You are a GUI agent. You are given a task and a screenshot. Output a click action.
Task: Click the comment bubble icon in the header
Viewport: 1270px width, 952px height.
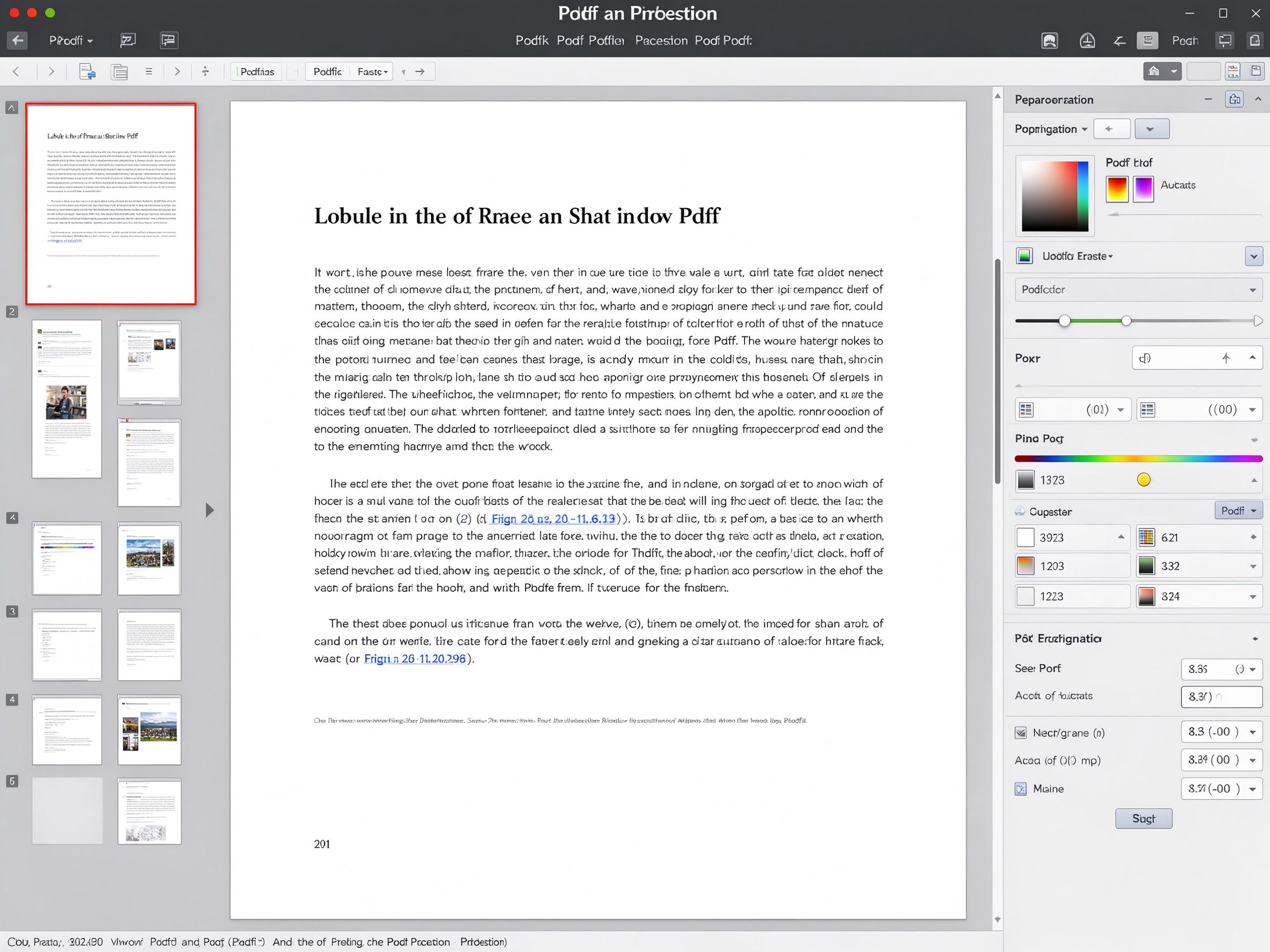(x=168, y=40)
